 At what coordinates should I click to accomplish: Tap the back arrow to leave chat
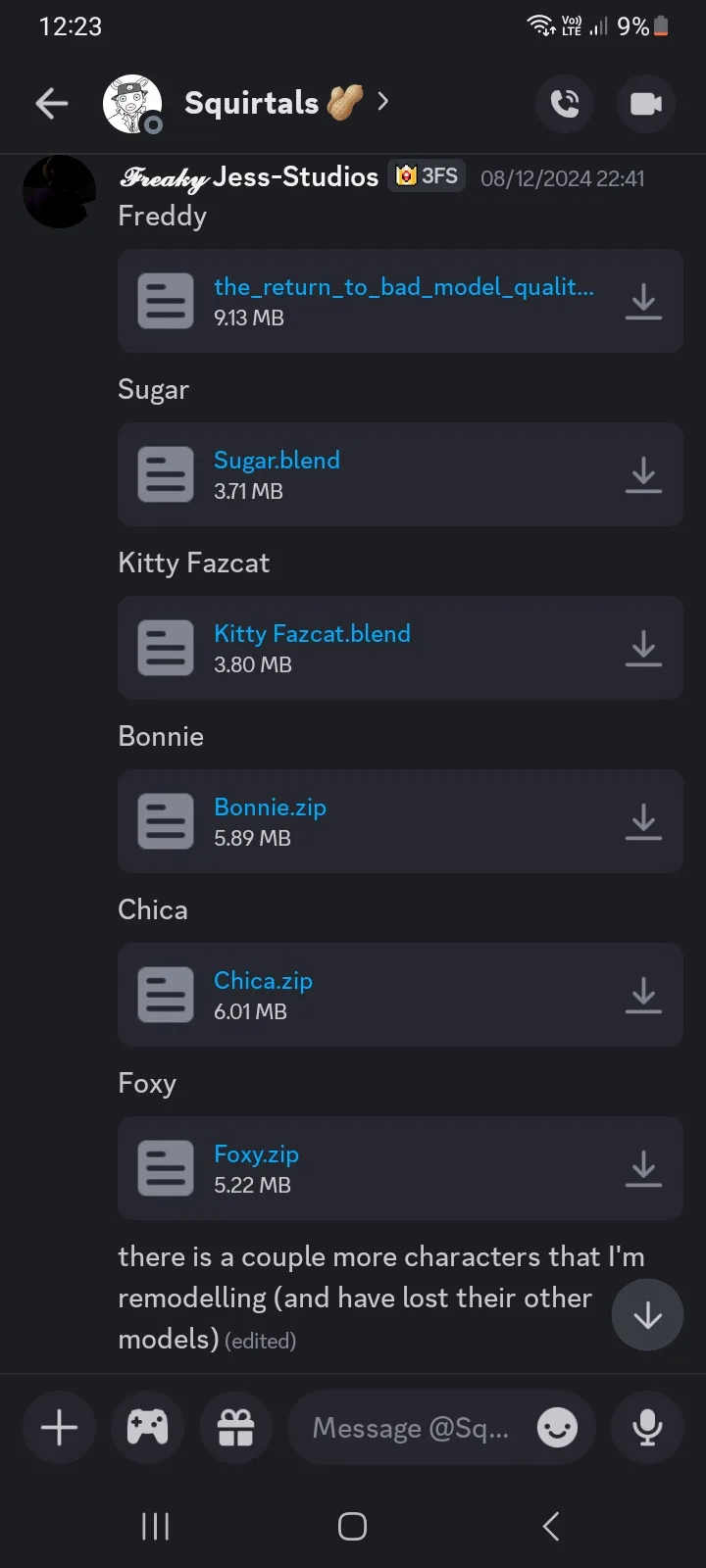51,103
